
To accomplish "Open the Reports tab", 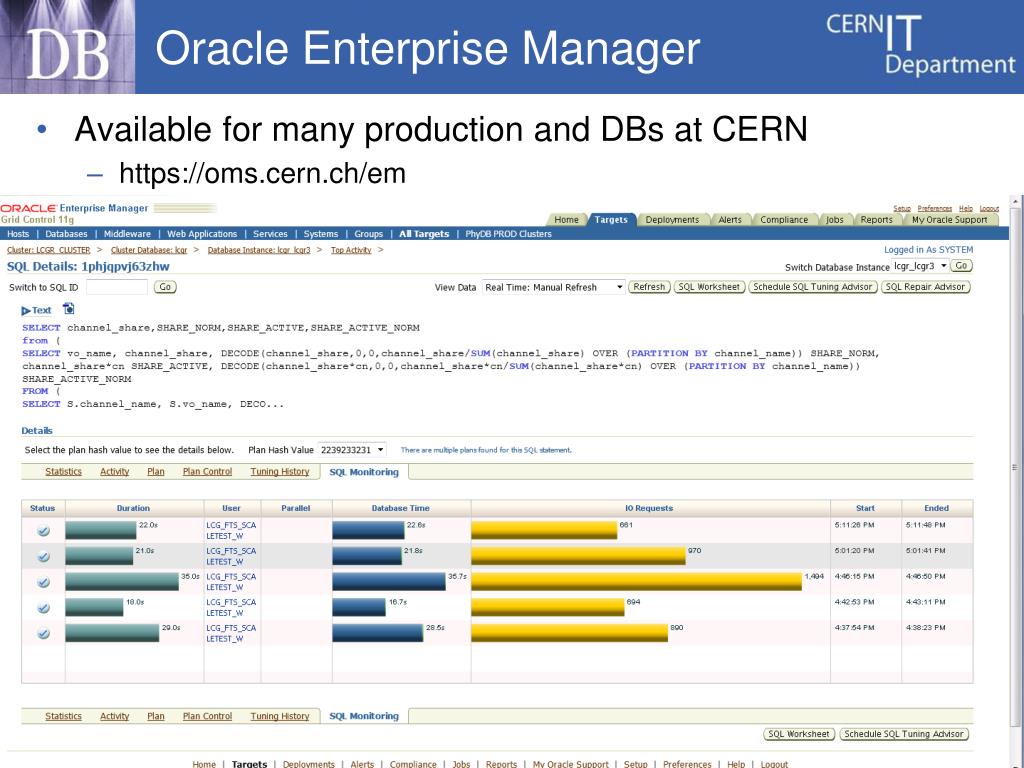I will tap(876, 219).
